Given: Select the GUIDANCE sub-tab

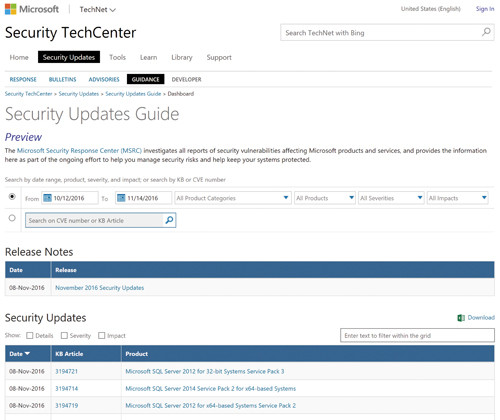Looking at the screenshot, I should pos(145,79).
